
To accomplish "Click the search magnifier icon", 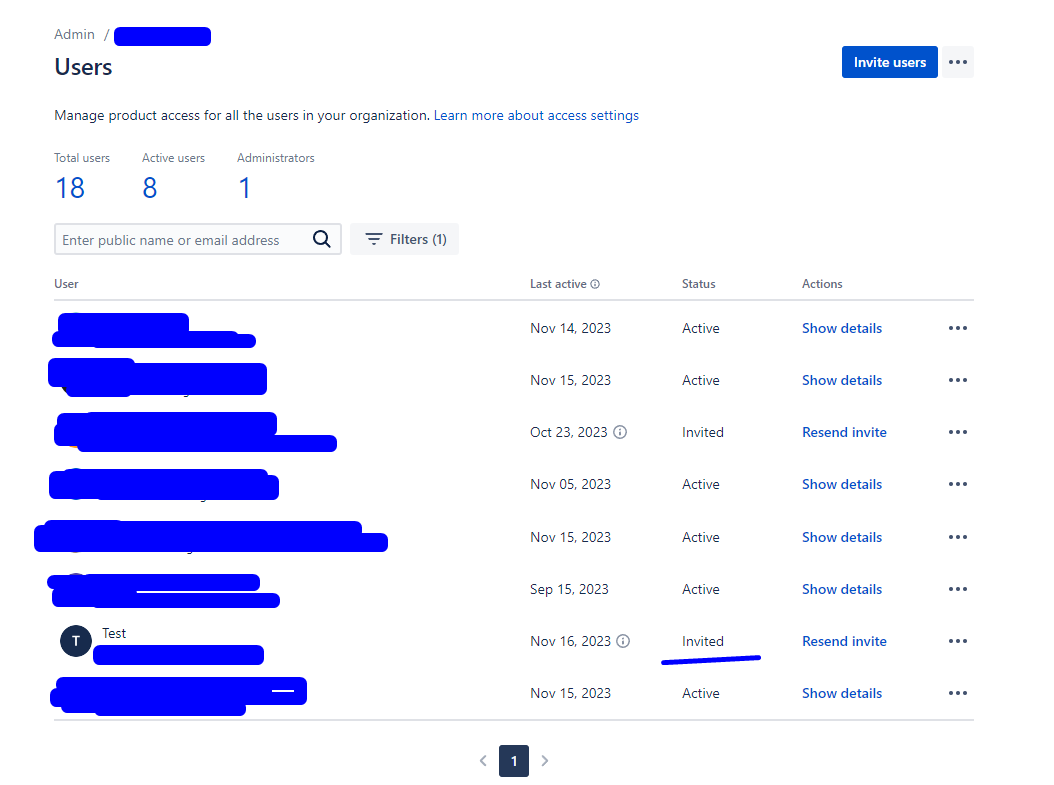I will (321, 239).
